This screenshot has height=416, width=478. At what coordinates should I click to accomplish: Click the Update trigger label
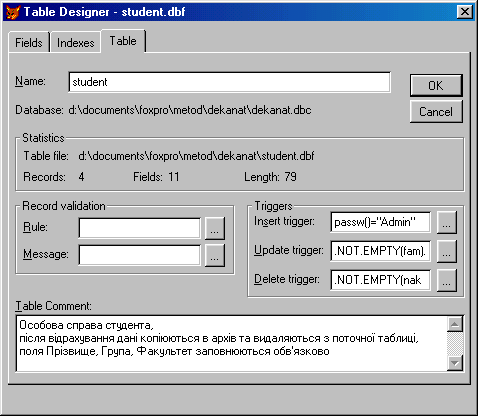click(289, 250)
